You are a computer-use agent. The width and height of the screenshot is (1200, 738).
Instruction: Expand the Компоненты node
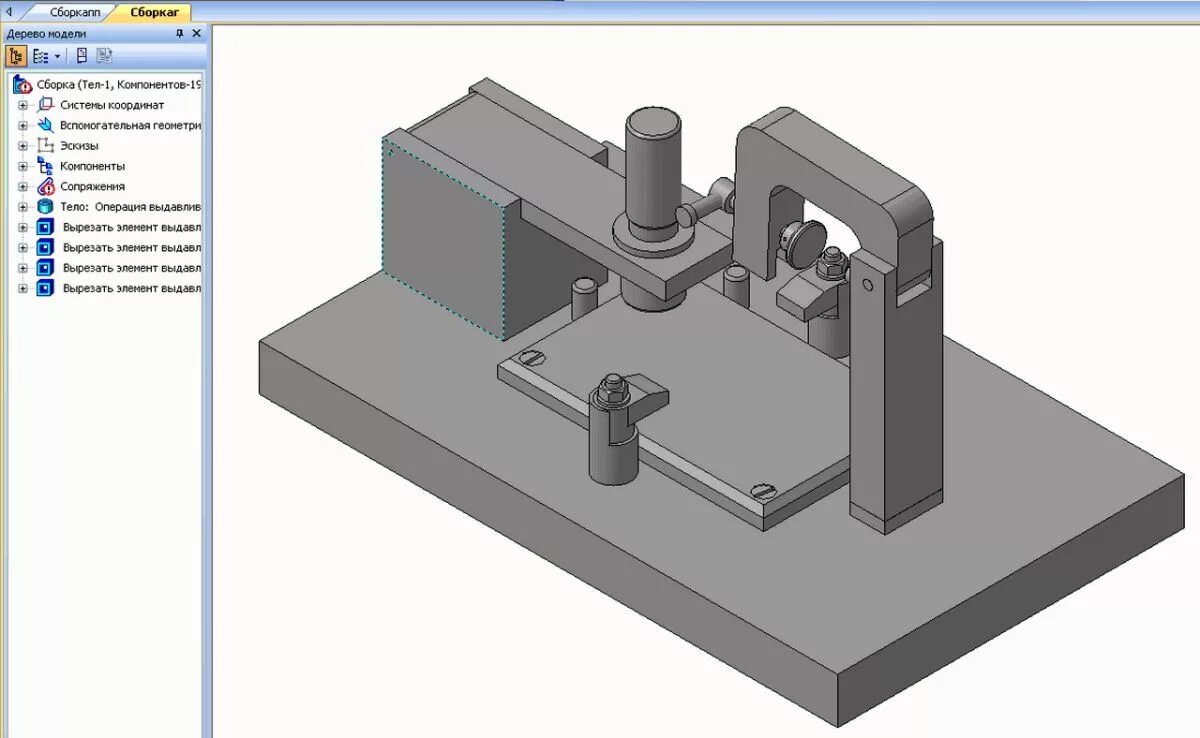(23, 166)
